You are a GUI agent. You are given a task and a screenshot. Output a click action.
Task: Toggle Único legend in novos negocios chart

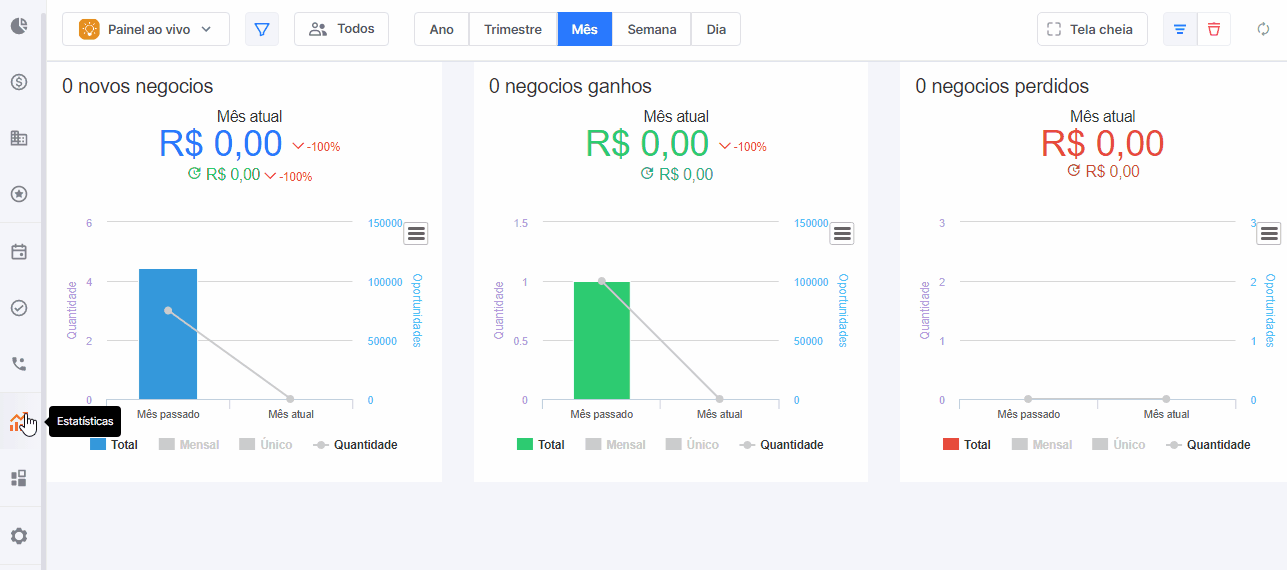pos(265,444)
